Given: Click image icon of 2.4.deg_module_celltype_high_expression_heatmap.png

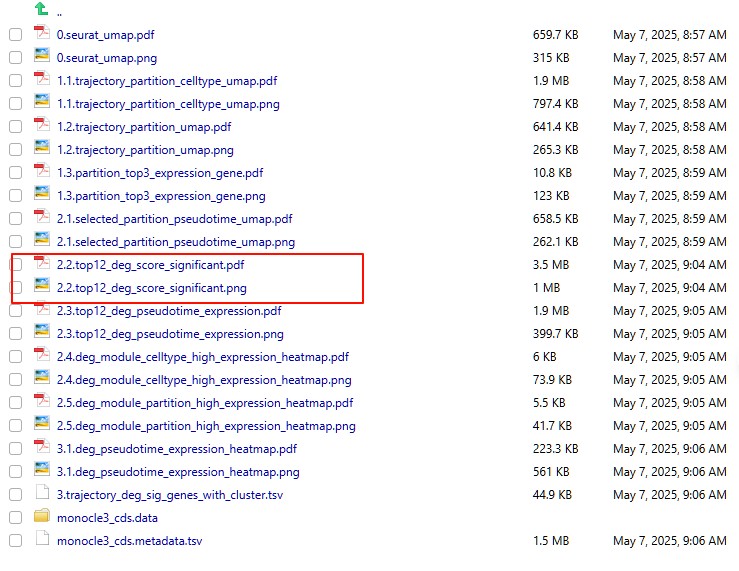Looking at the screenshot, I should point(42,378).
